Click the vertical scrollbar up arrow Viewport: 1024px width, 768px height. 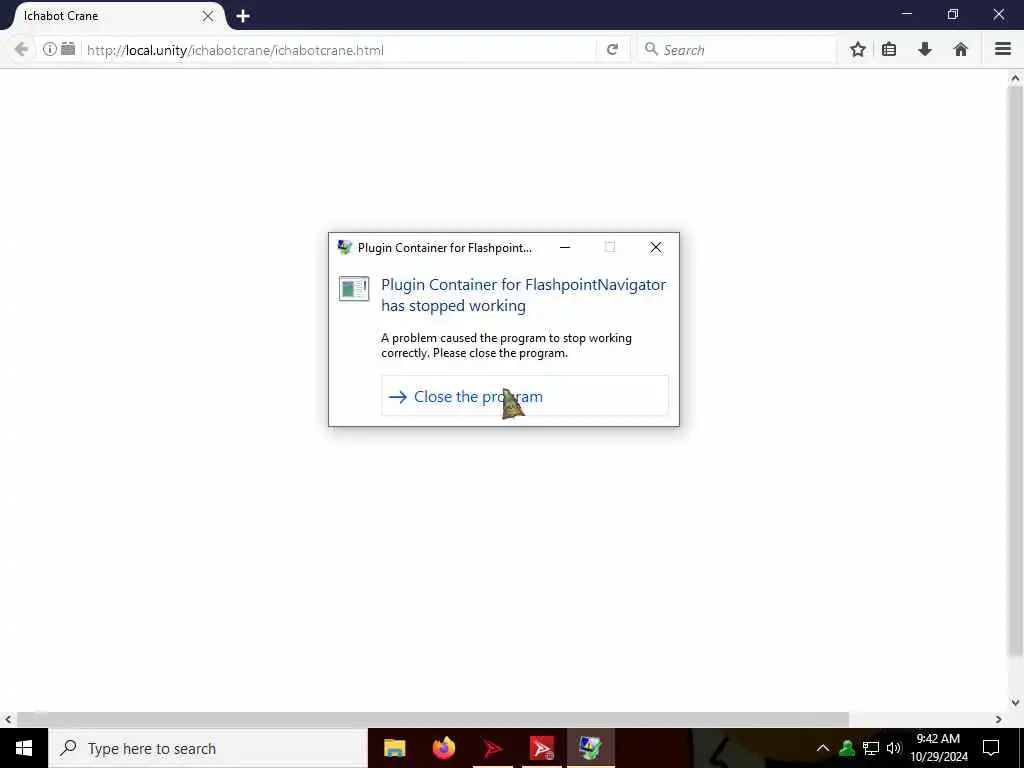pyautogui.click(x=1015, y=78)
